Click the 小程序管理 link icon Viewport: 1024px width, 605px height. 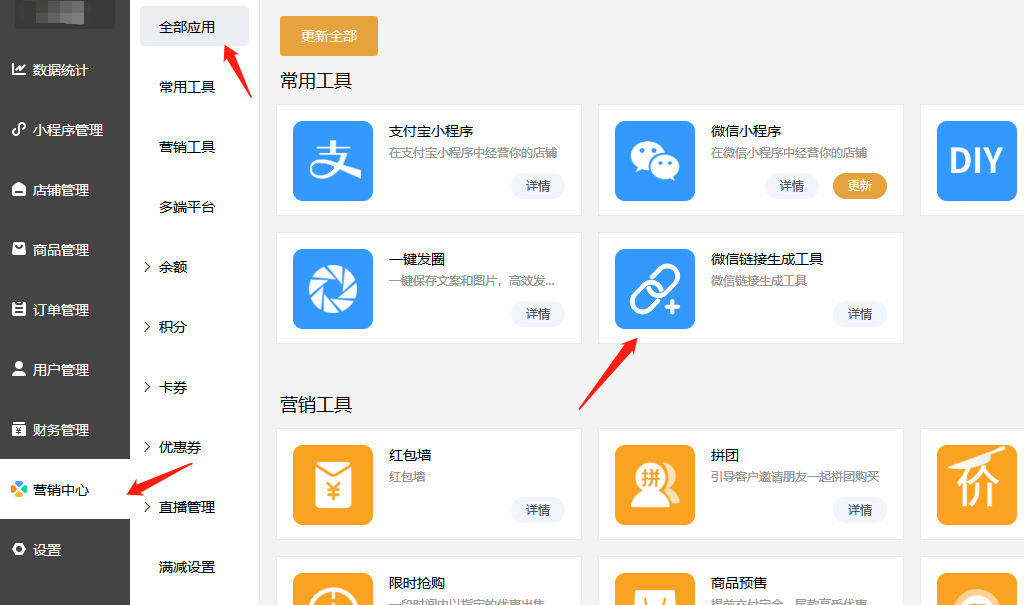(19, 129)
